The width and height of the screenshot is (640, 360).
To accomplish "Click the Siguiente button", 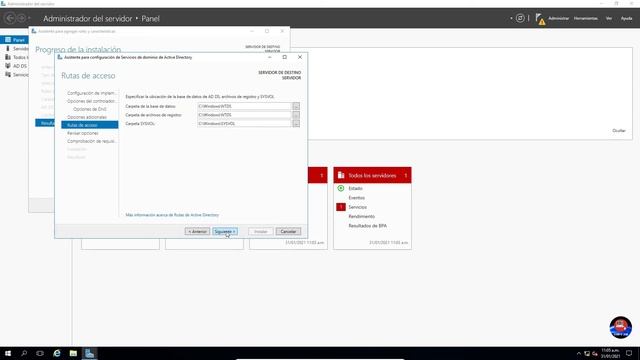I will pyautogui.click(x=225, y=231).
